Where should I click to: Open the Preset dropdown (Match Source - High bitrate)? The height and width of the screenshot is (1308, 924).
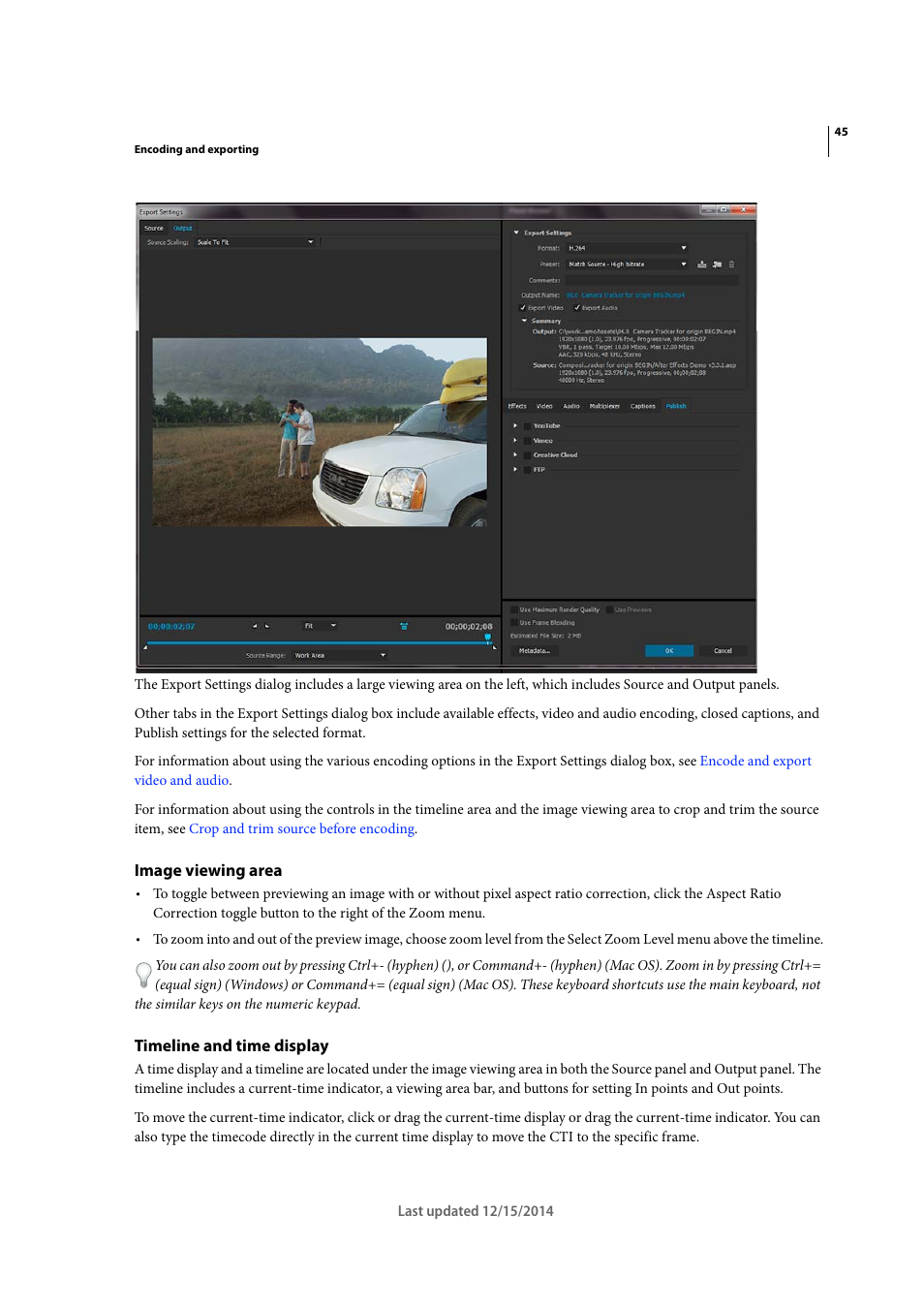(628, 264)
